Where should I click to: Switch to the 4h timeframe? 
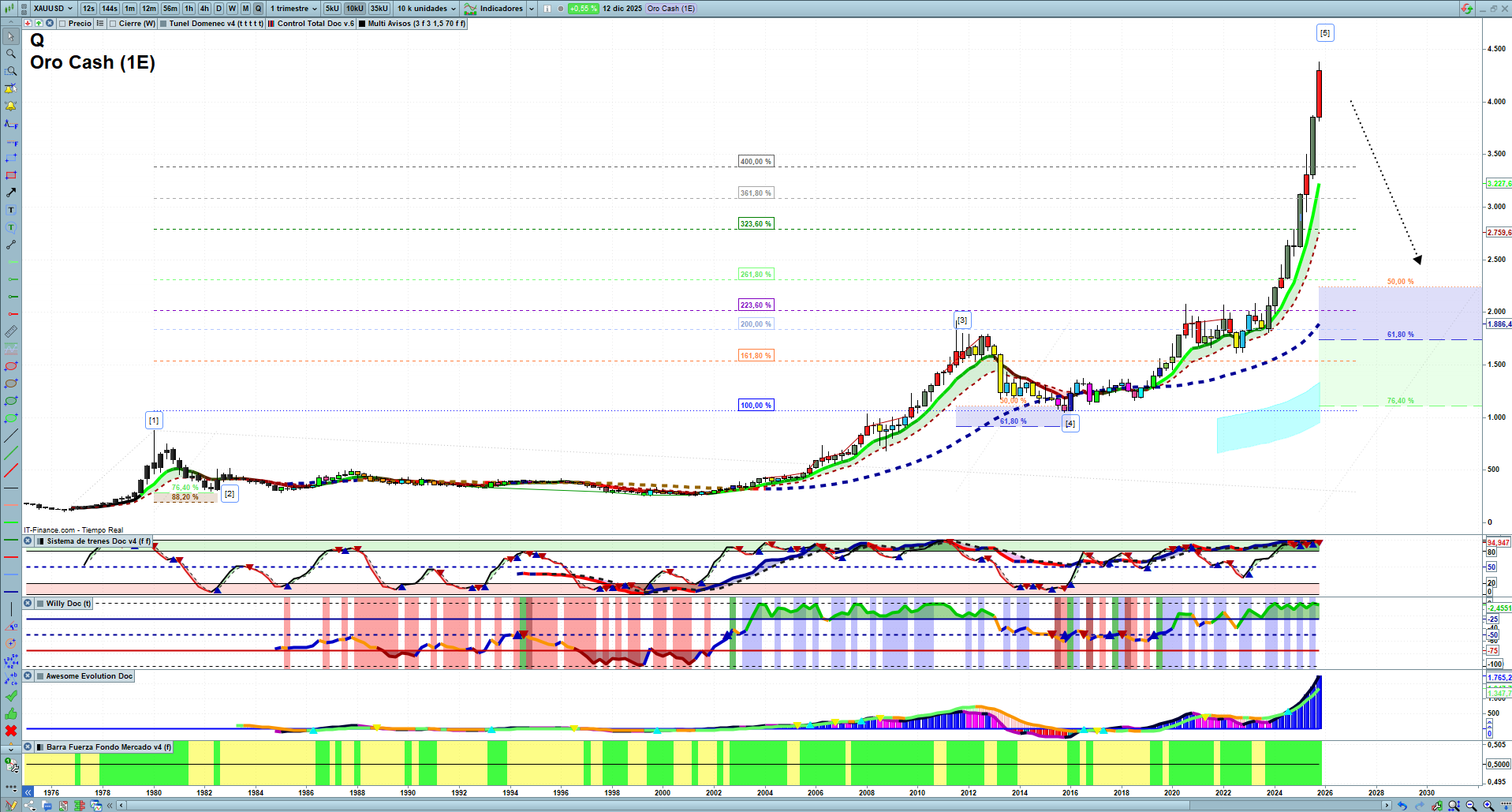click(x=204, y=9)
